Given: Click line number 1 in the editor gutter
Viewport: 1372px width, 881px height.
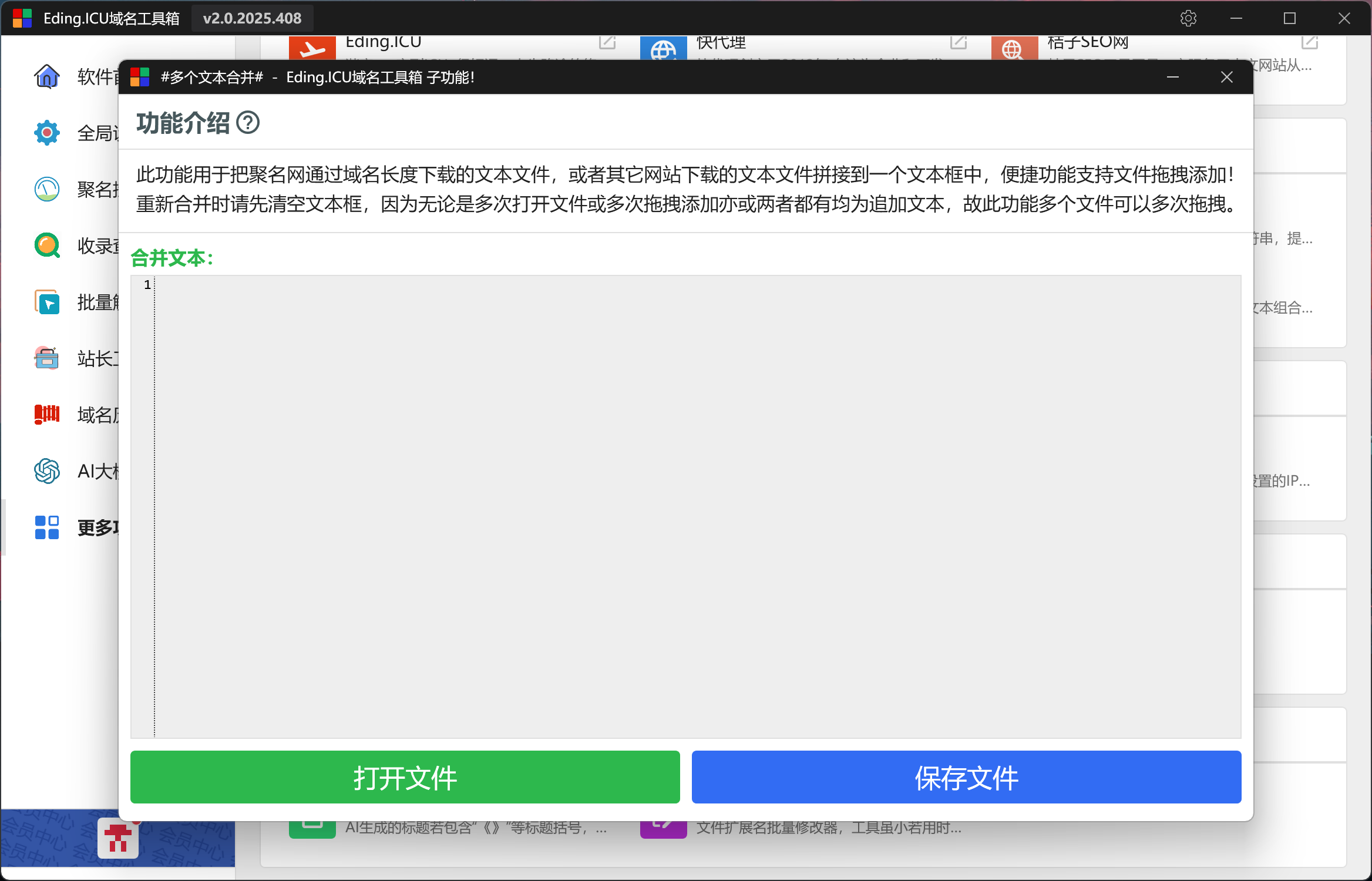Looking at the screenshot, I should coord(147,285).
